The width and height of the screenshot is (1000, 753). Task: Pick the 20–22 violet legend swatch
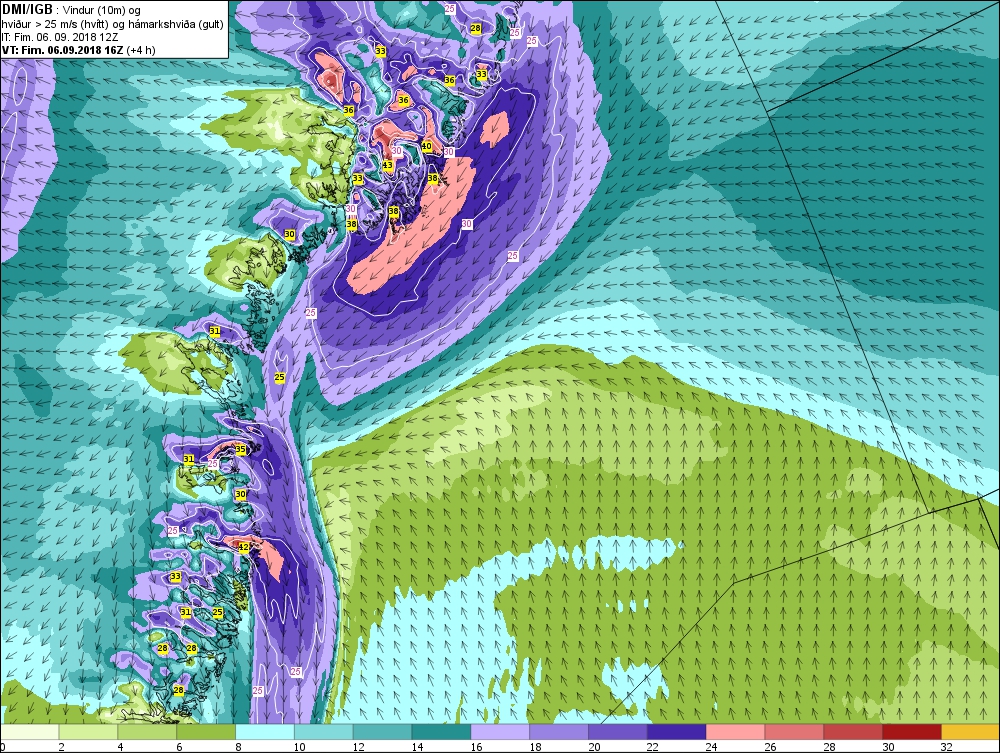[618, 732]
